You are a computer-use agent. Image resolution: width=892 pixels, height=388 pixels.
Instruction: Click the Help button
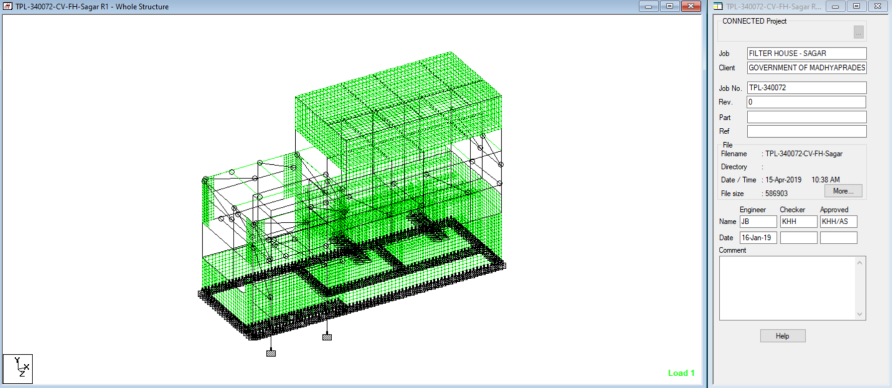click(783, 336)
